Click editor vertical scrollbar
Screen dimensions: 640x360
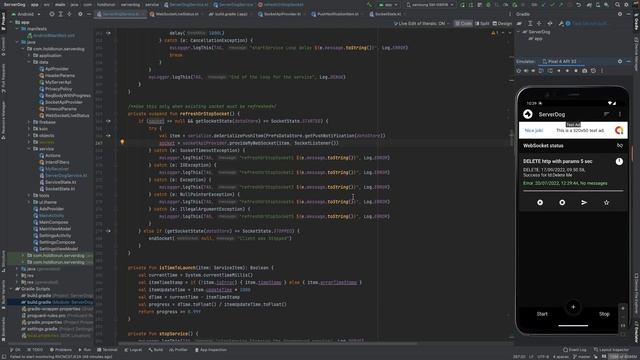tap(511, 138)
